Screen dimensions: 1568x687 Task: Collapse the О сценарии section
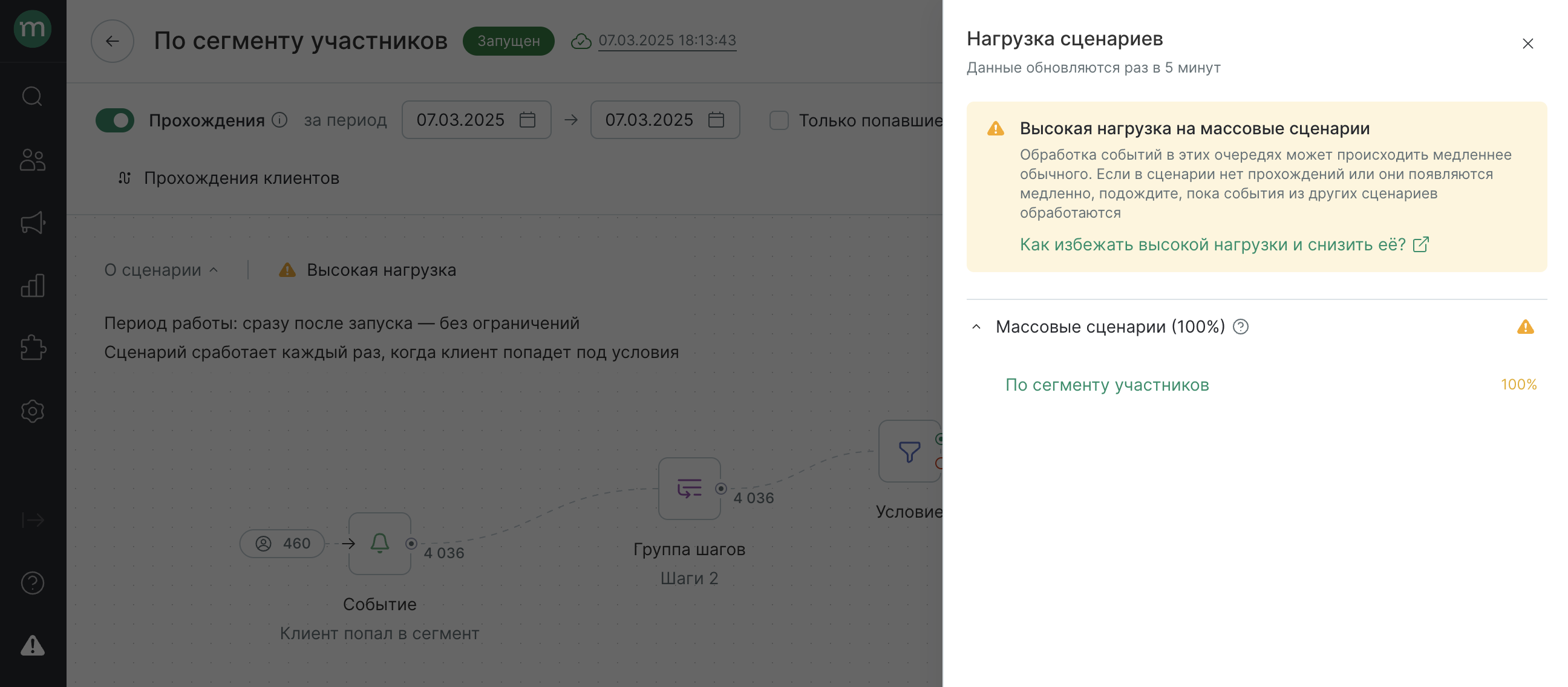[x=162, y=270]
